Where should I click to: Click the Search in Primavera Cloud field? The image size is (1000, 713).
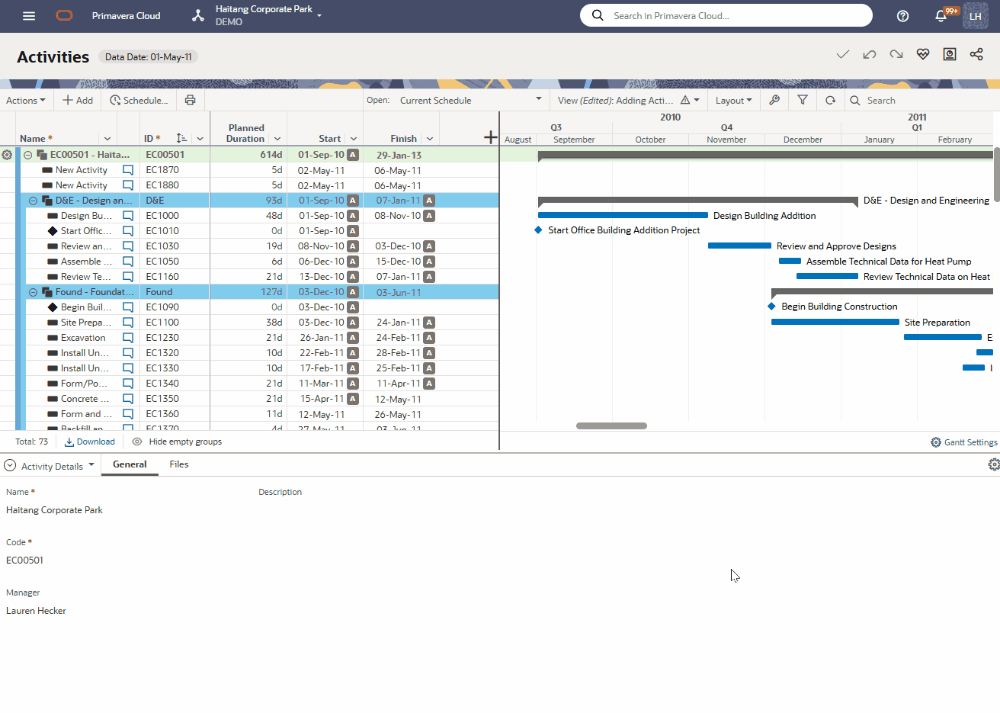click(726, 15)
